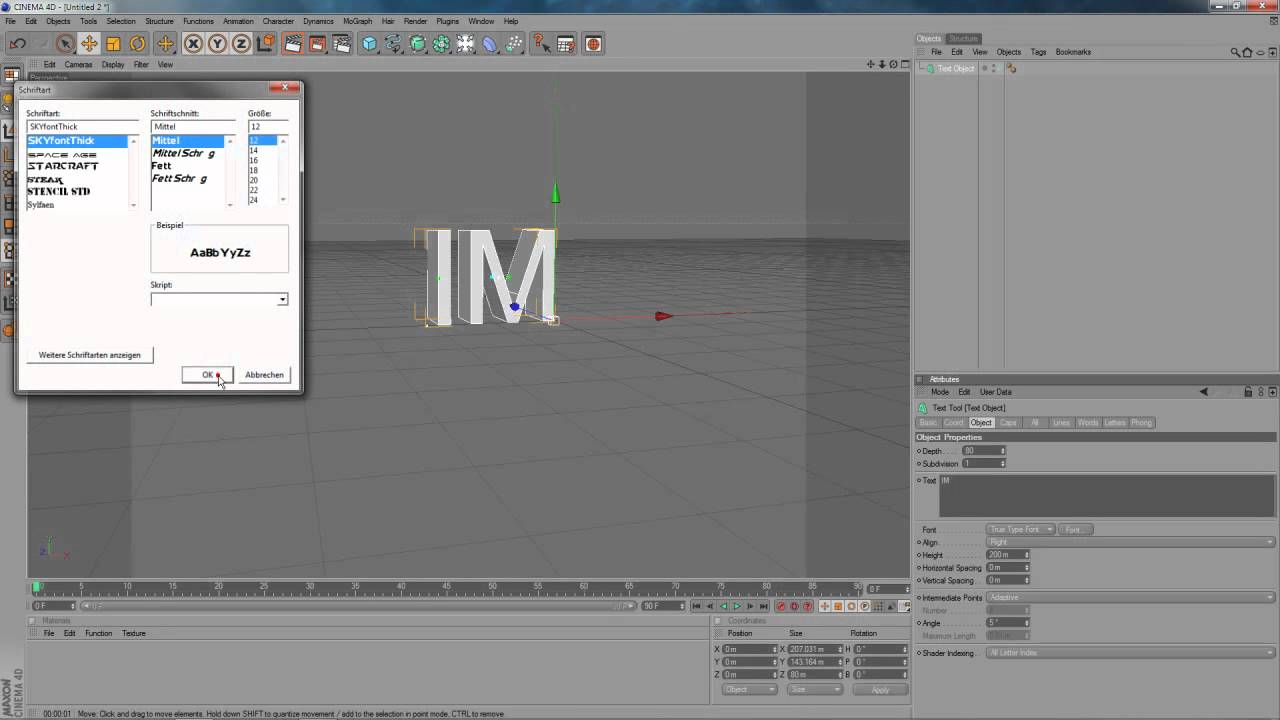1280x720 pixels.
Task: Activate the Scale tool
Action: [113, 44]
